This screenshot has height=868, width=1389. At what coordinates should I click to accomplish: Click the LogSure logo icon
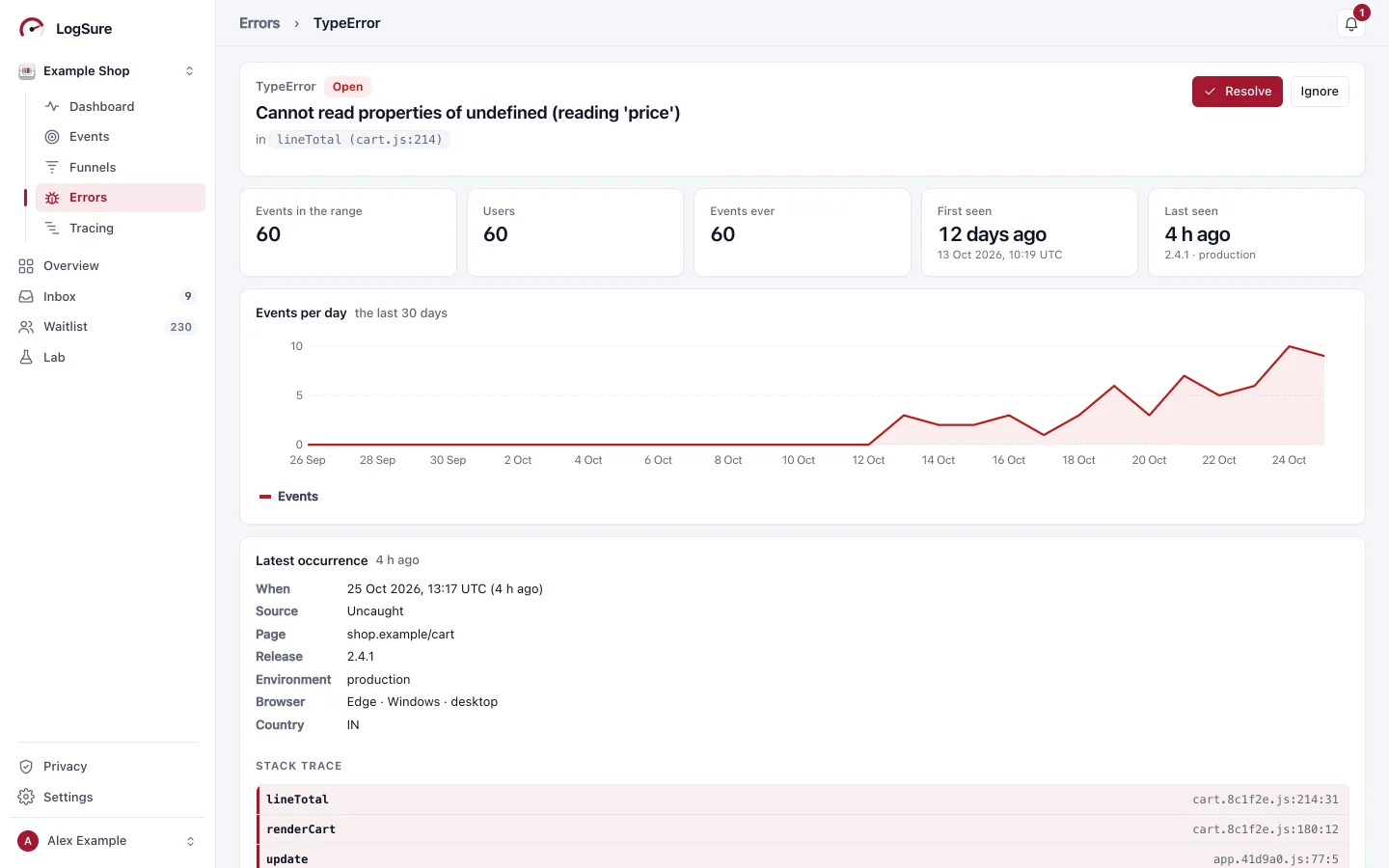pyautogui.click(x=32, y=28)
